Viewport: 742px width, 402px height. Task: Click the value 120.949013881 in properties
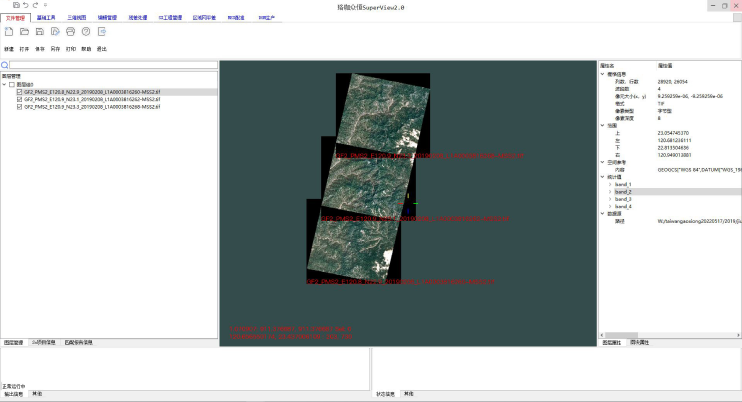(x=674, y=155)
